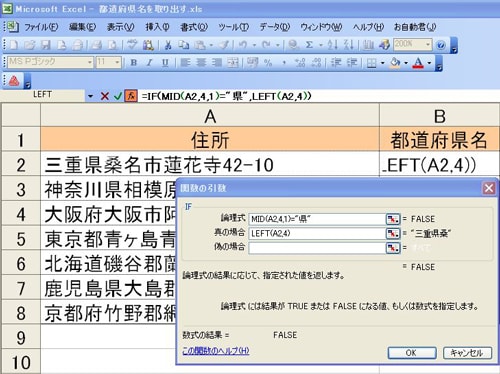
Task: Click the Paste clipboard icon
Action: (200, 45)
